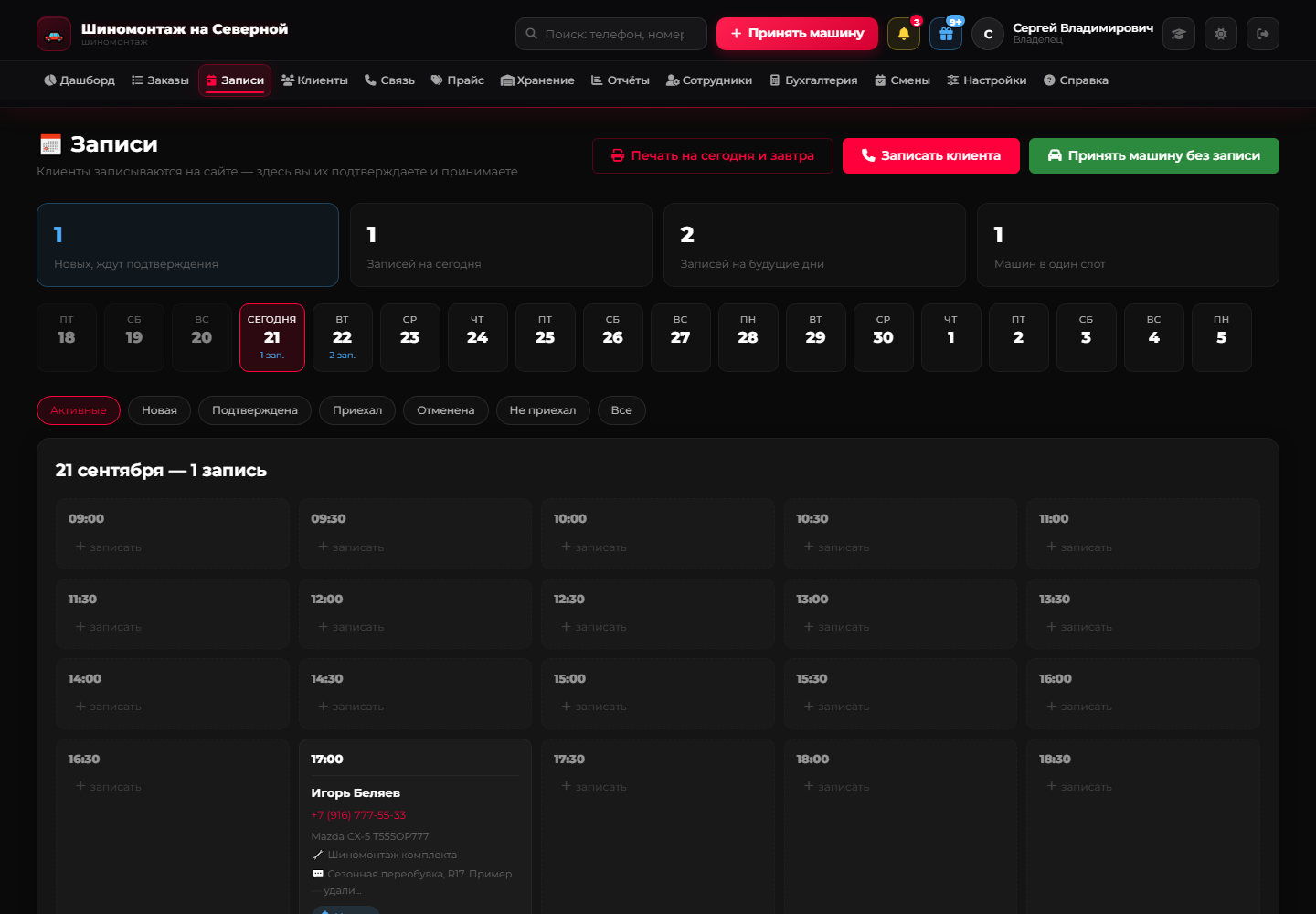The width and height of the screenshot is (1316, 914).
Task: Select the Активные status filter
Action: point(79,410)
